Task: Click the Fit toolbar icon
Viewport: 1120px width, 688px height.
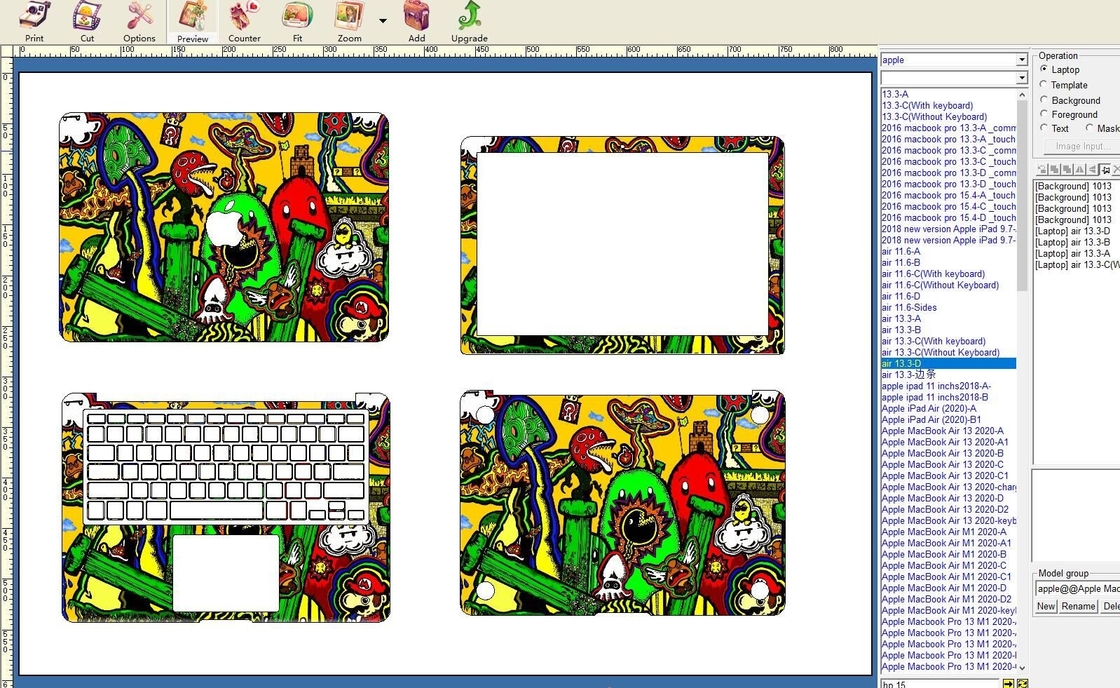Action: click(x=297, y=21)
